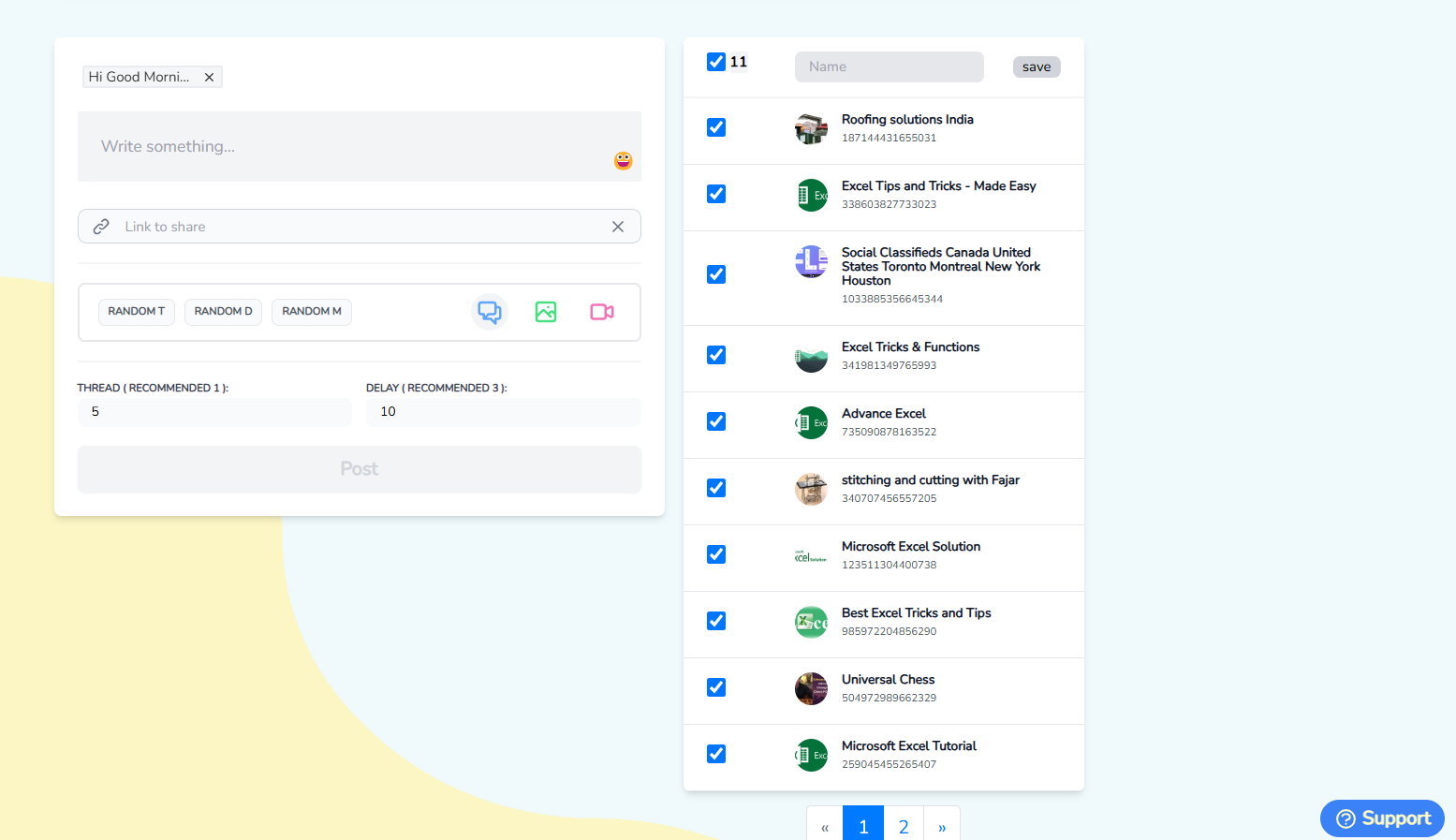Go to the next page with » arrow
This screenshot has width=1456, height=840.
942,826
